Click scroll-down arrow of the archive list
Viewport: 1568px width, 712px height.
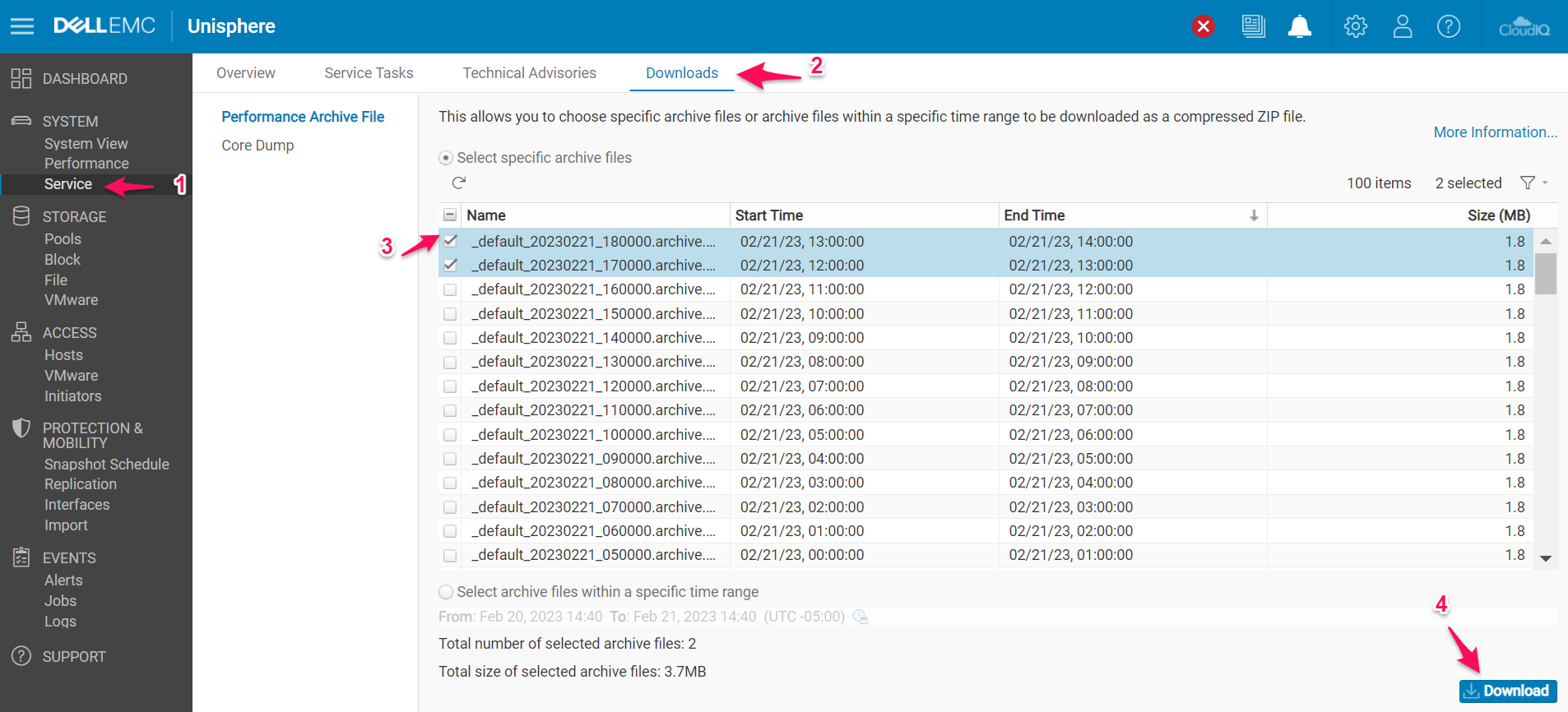pyautogui.click(x=1546, y=558)
